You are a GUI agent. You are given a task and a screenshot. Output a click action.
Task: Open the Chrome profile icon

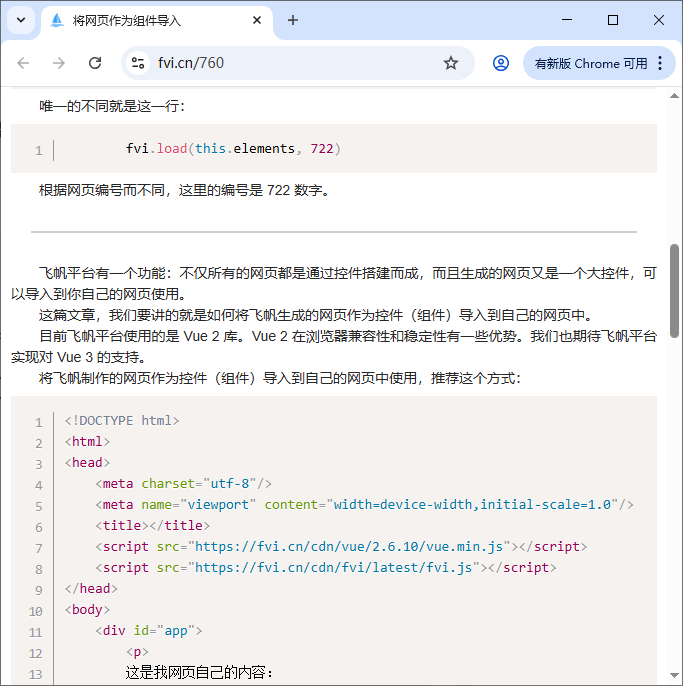(501, 63)
